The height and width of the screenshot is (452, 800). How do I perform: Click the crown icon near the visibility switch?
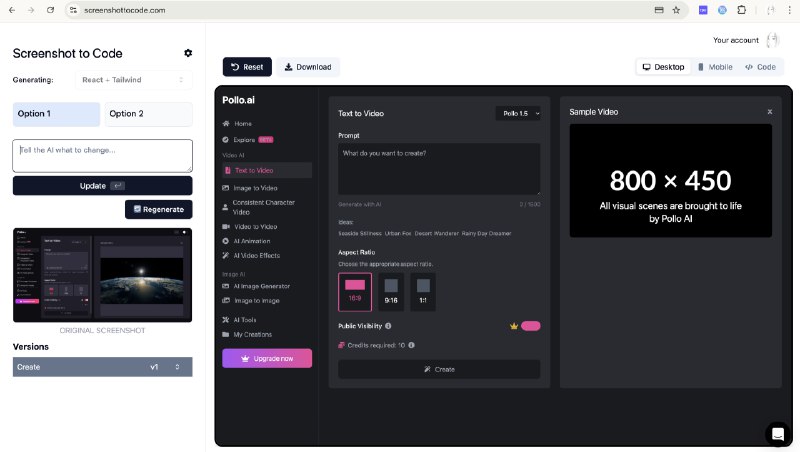514,326
